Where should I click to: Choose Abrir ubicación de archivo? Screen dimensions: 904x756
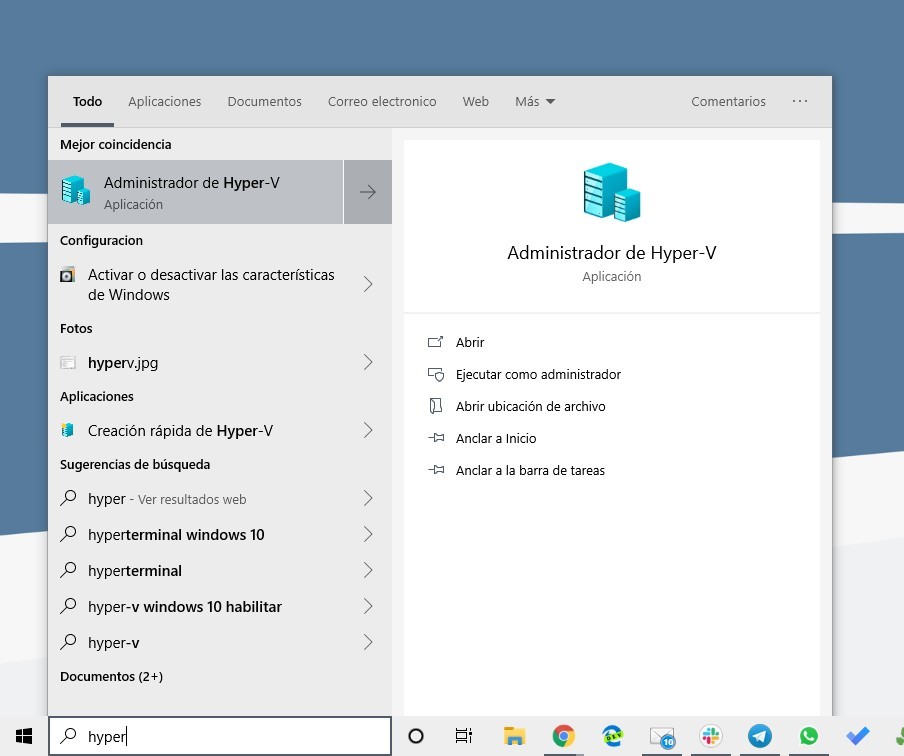530,407
